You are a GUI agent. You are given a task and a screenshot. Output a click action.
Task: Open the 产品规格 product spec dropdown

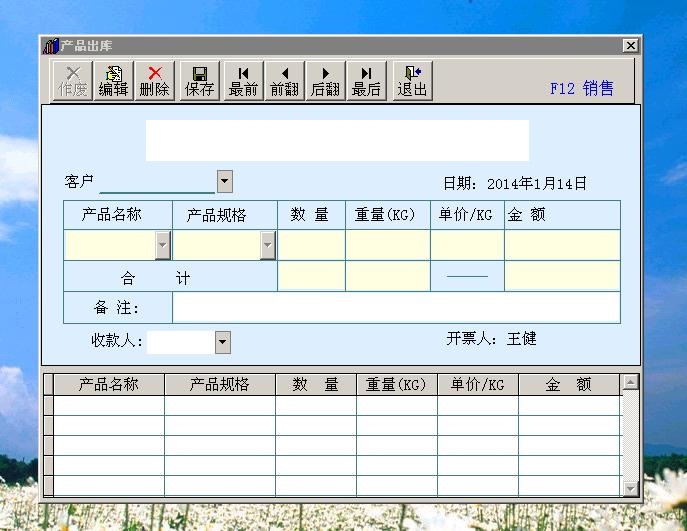coord(268,245)
